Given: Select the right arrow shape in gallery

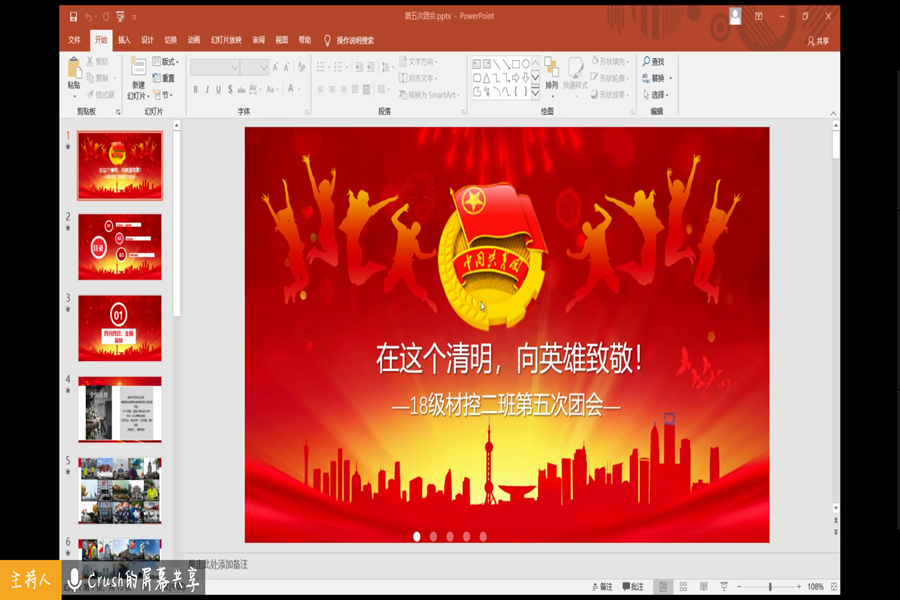Looking at the screenshot, I should click(x=515, y=78).
